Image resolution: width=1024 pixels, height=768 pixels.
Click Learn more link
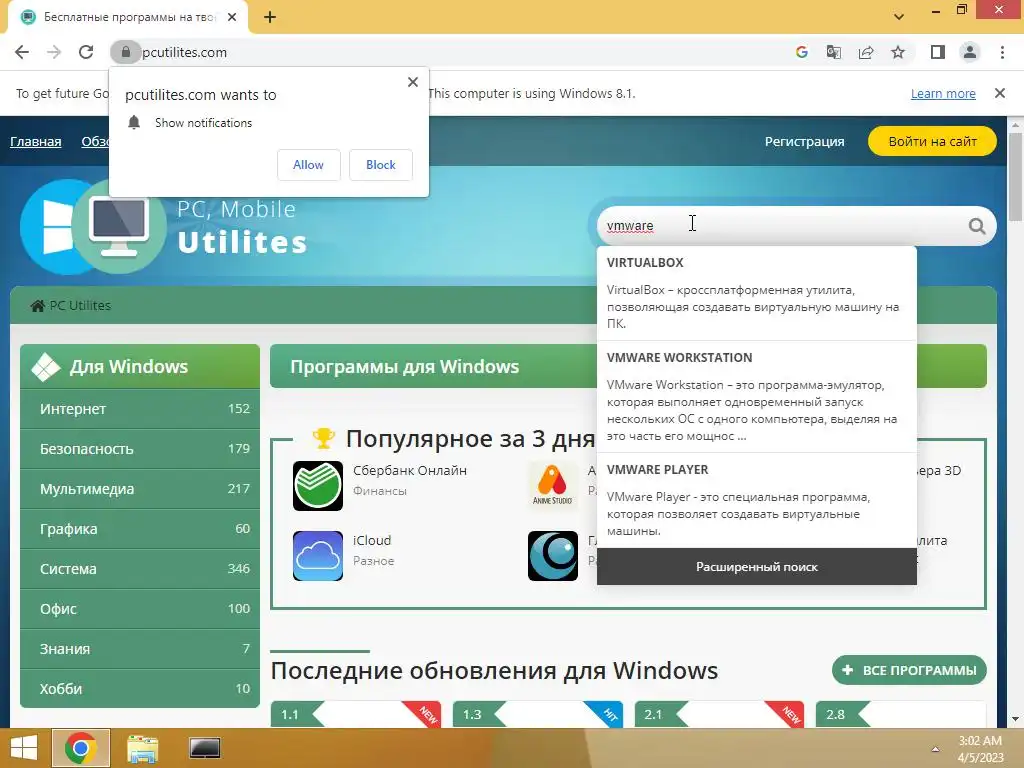[943, 93]
